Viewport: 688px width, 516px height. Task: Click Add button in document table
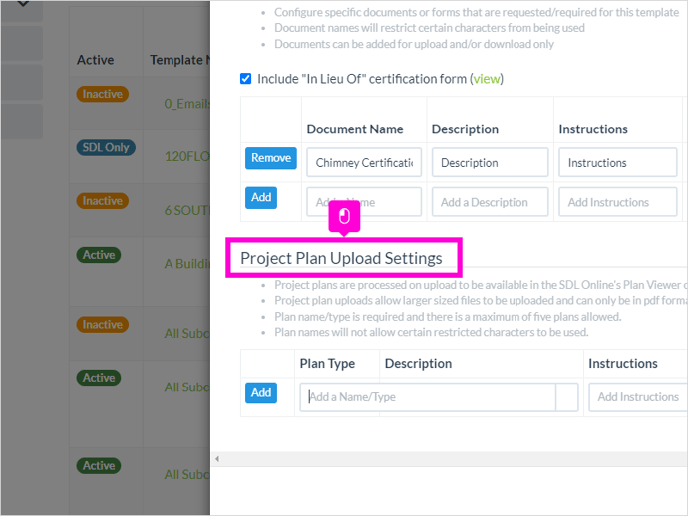[x=261, y=197]
